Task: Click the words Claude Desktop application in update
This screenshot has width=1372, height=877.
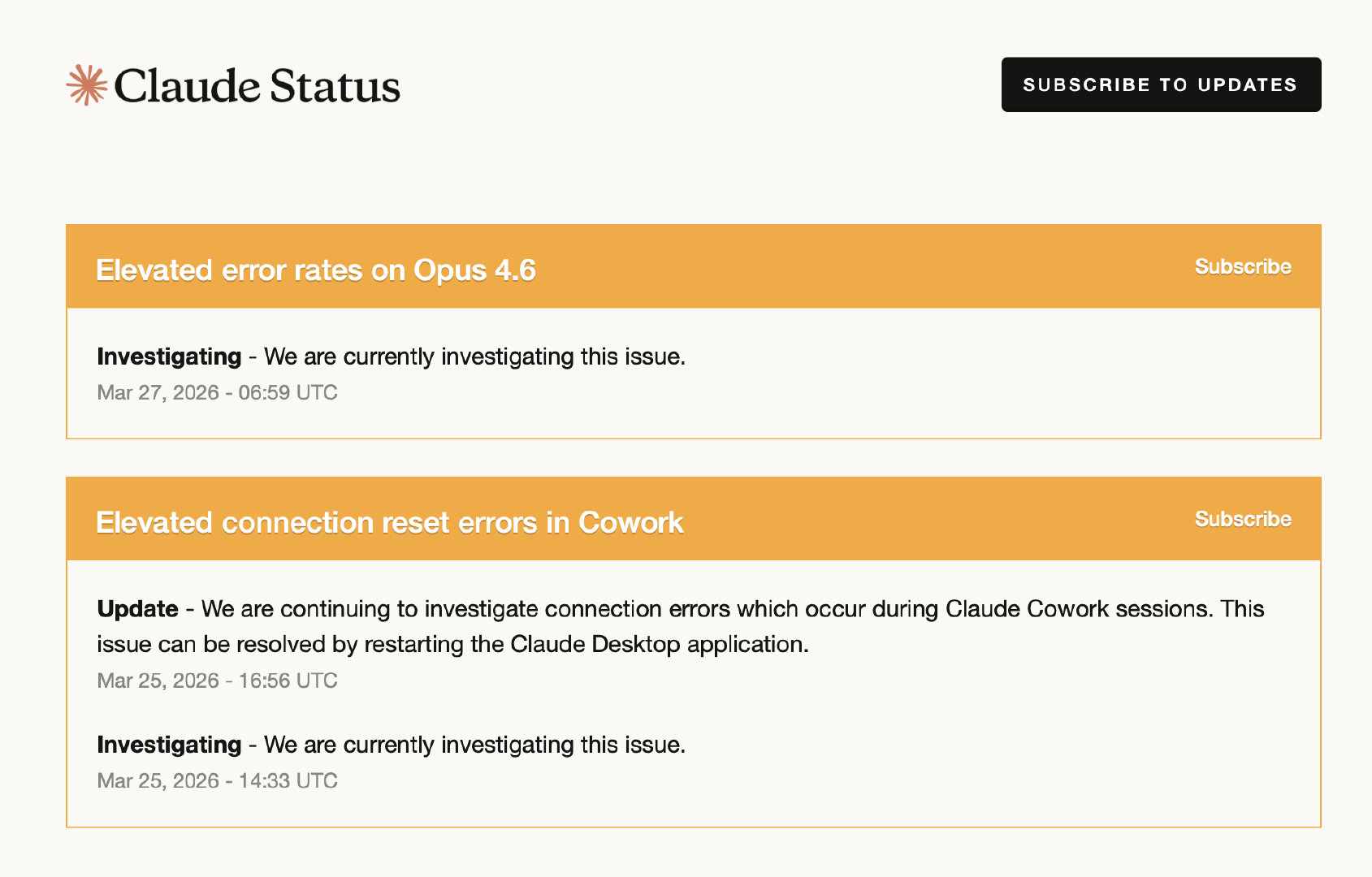Action: [659, 645]
